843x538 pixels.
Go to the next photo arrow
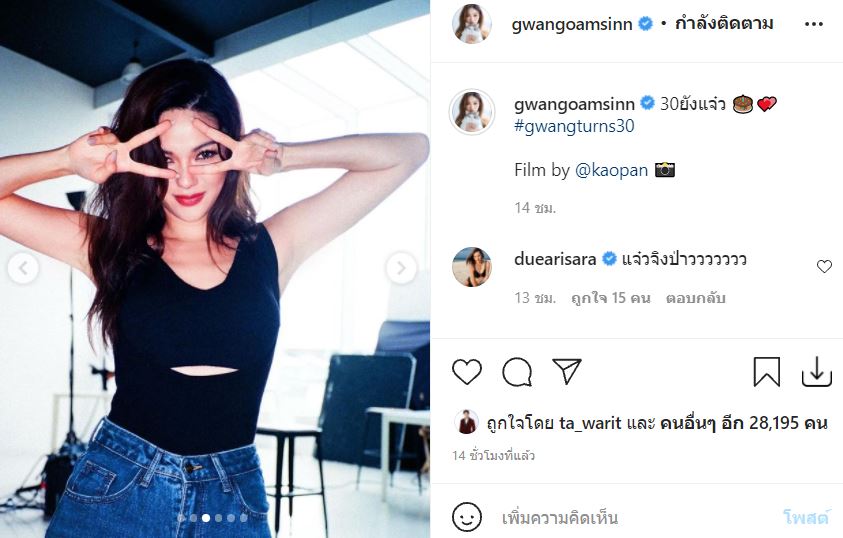(400, 268)
